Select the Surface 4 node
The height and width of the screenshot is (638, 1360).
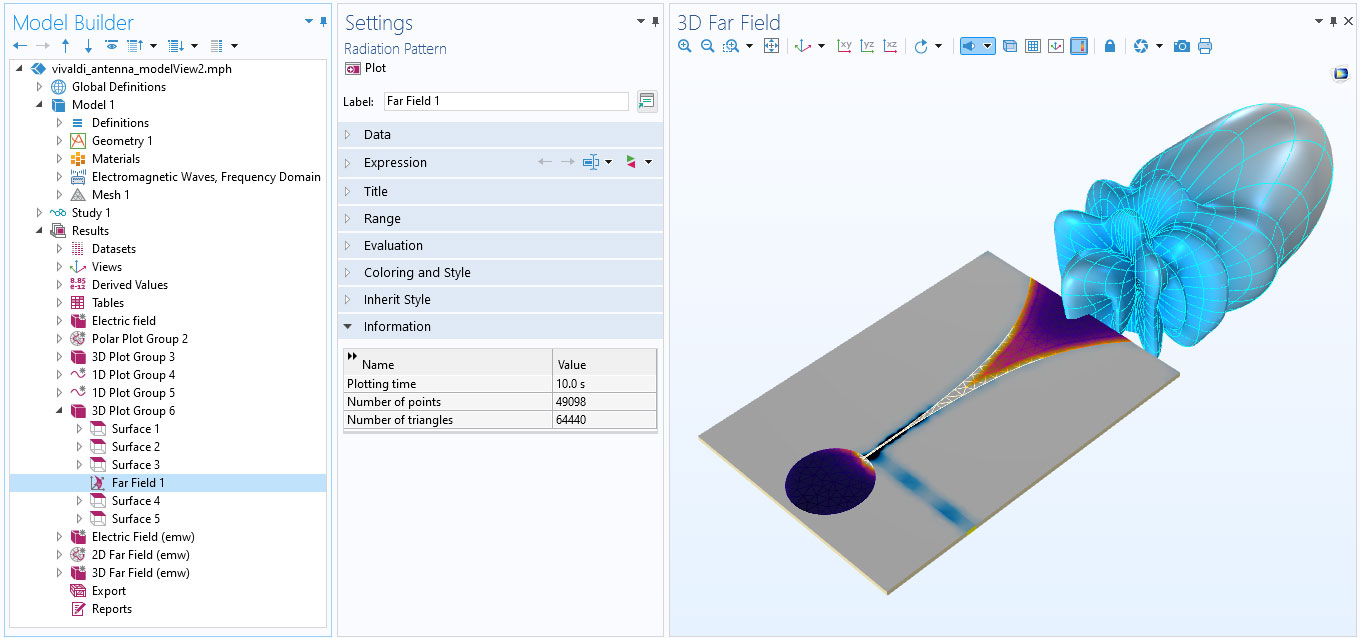pyautogui.click(x=135, y=501)
